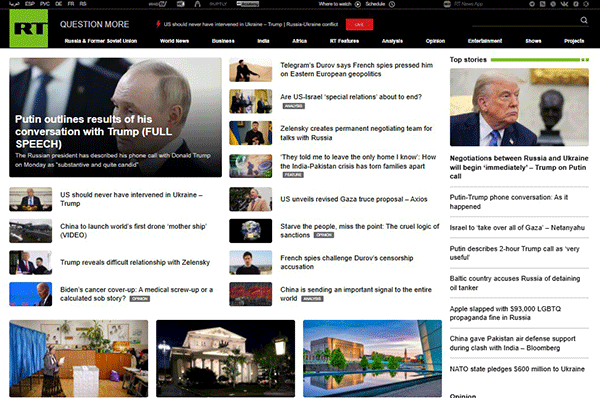The width and height of the screenshot is (600, 398).
Task: Click the green RT logo
Action: 29,28
